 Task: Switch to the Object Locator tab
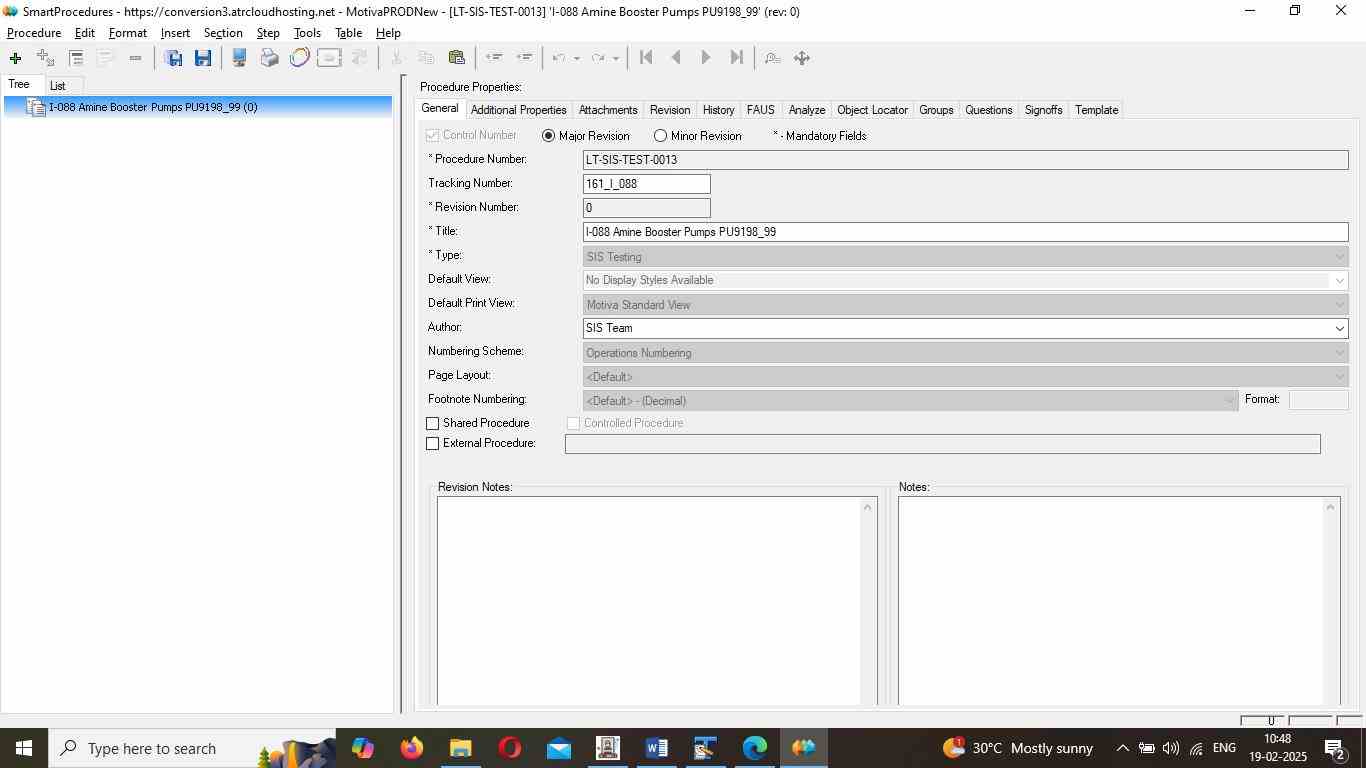click(x=872, y=110)
